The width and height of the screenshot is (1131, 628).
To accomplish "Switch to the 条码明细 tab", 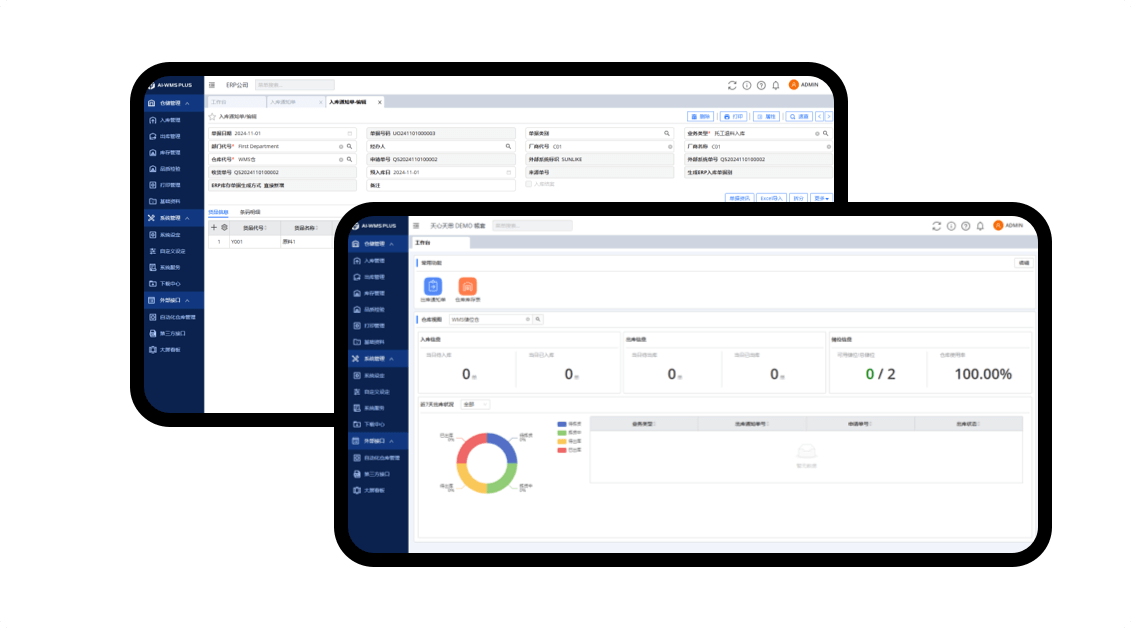I will click(250, 212).
